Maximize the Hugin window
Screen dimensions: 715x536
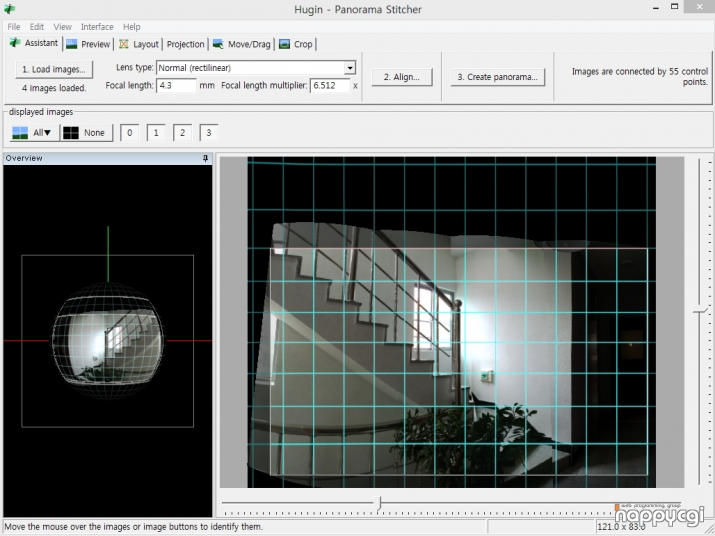tap(675, 7)
